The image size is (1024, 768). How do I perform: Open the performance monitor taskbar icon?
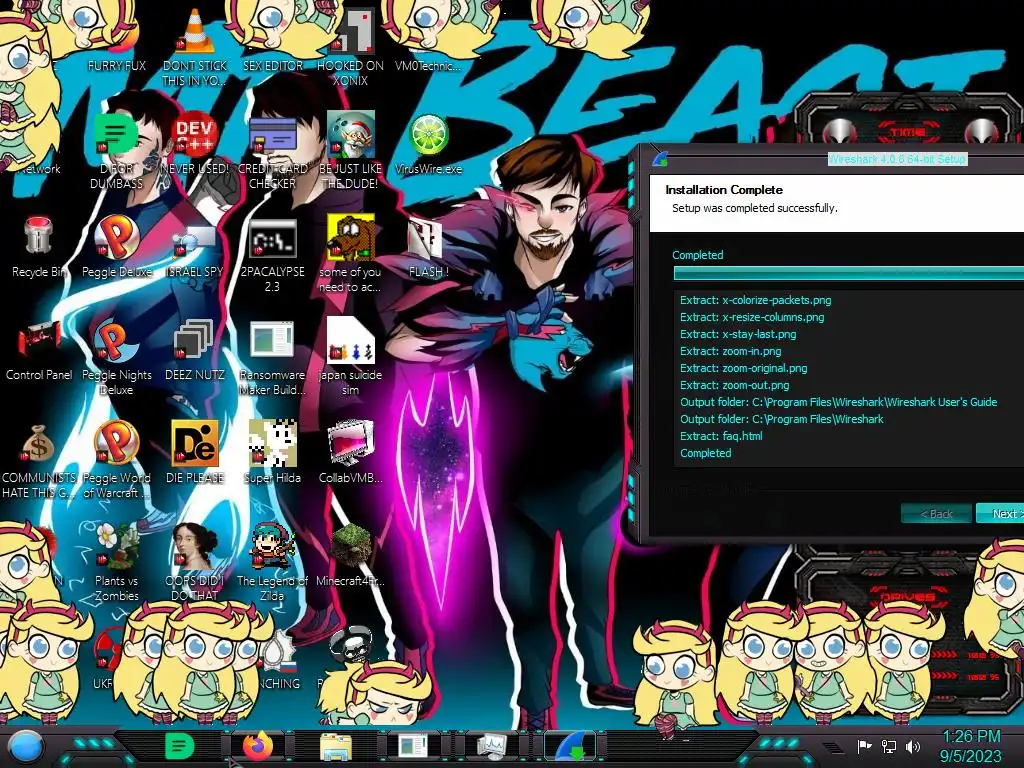(x=491, y=746)
